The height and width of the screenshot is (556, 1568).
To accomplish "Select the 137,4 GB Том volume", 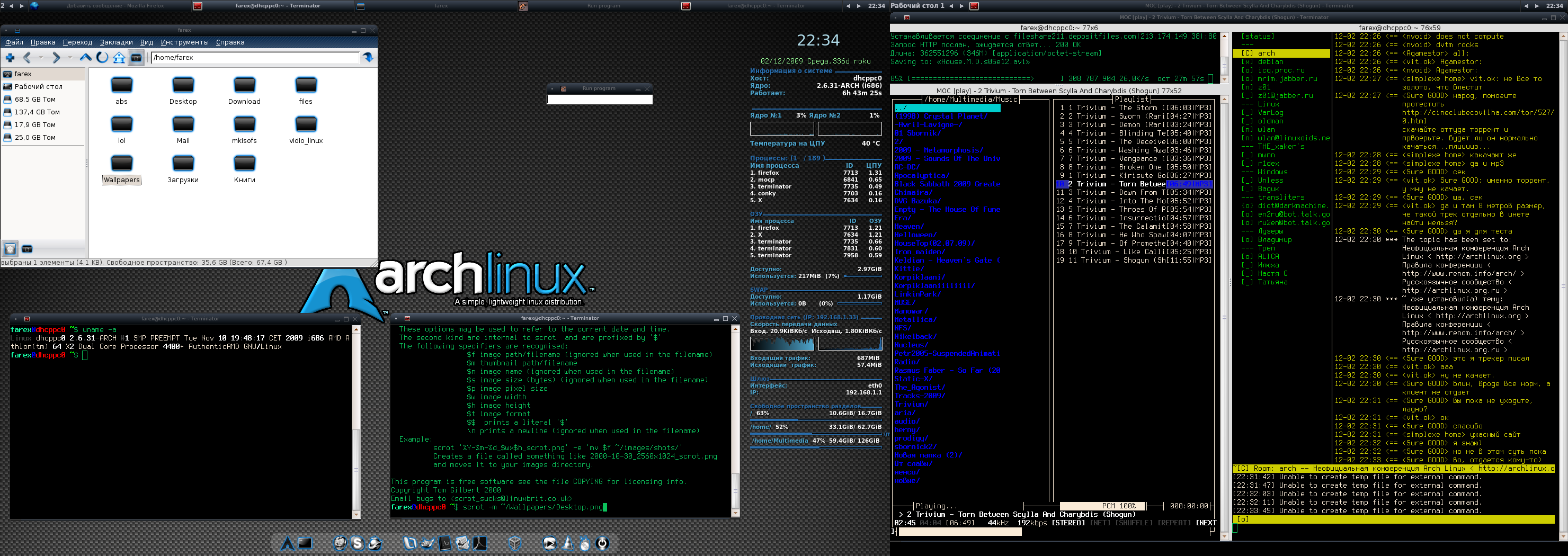I will (43, 112).
